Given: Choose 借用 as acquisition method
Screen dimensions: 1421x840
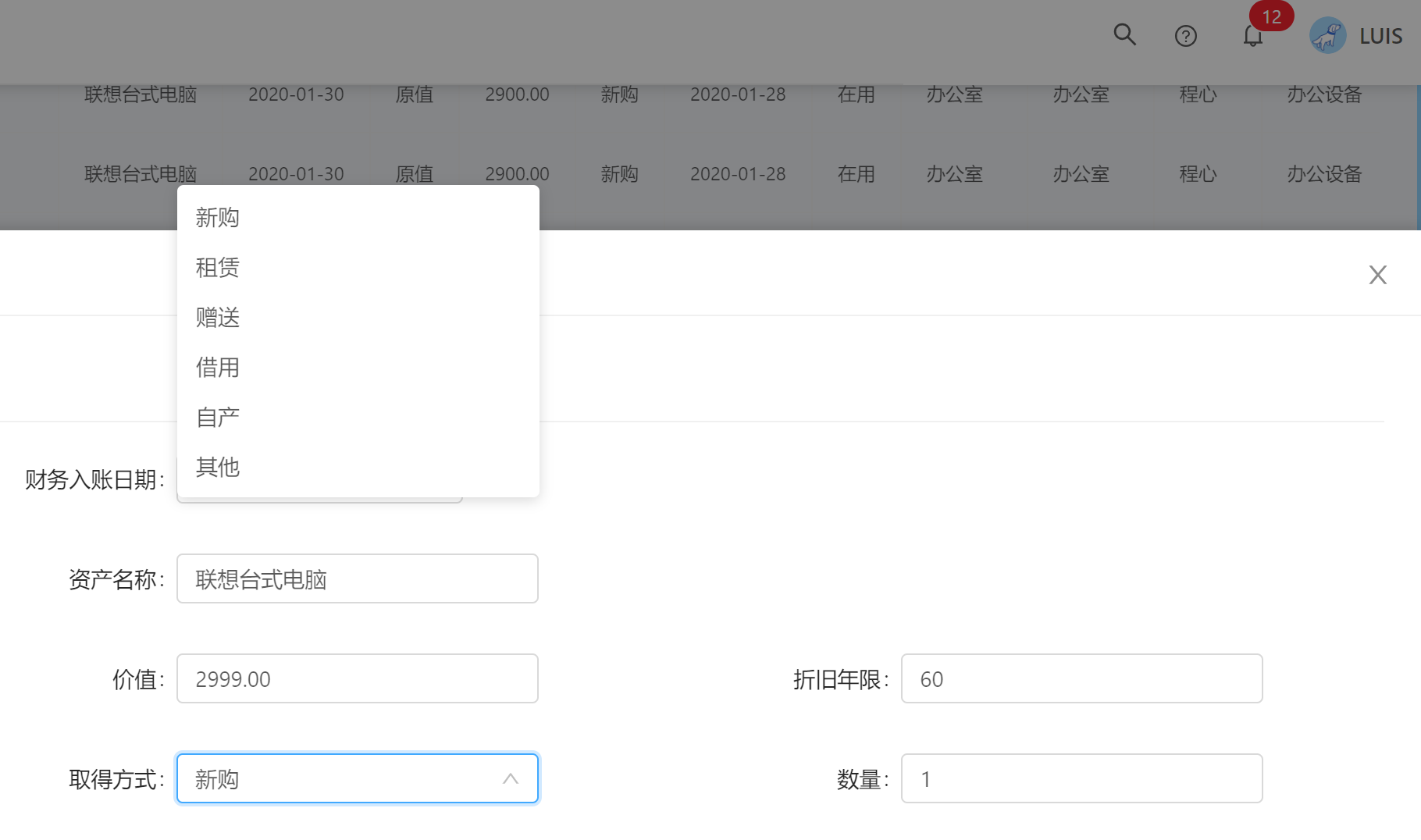Looking at the screenshot, I should (x=217, y=368).
